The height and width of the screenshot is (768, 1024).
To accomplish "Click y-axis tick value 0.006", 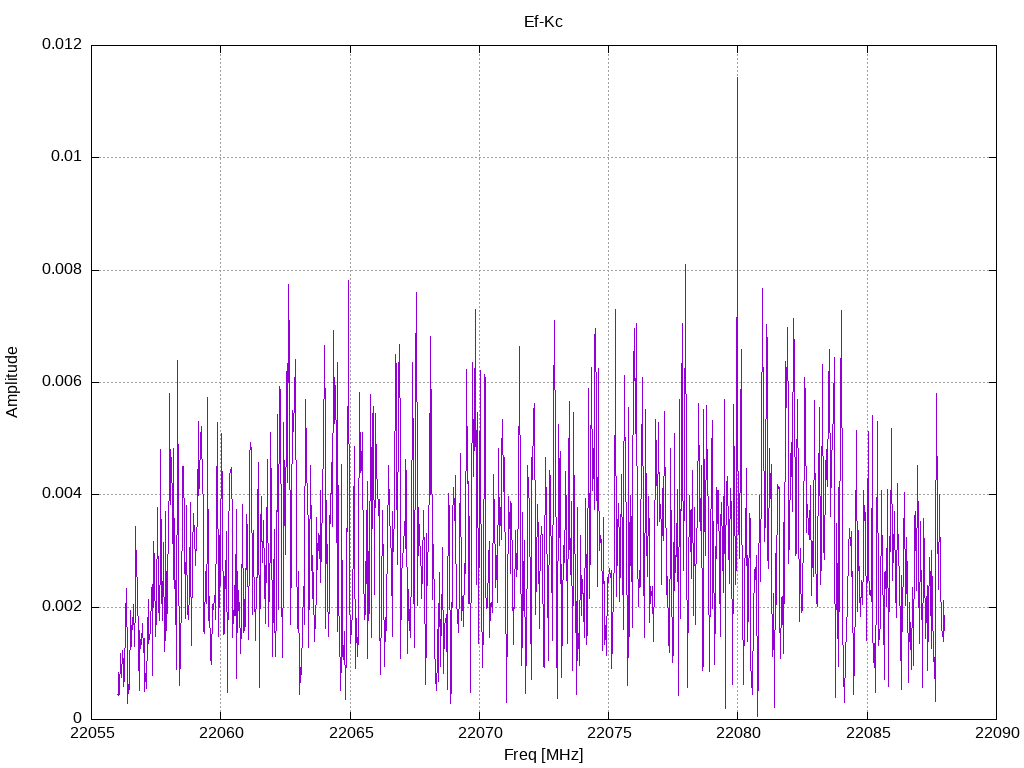I will tap(62, 382).
